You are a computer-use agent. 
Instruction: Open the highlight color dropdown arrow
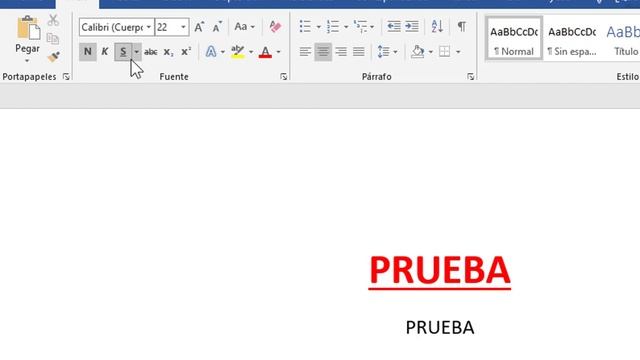click(251, 52)
